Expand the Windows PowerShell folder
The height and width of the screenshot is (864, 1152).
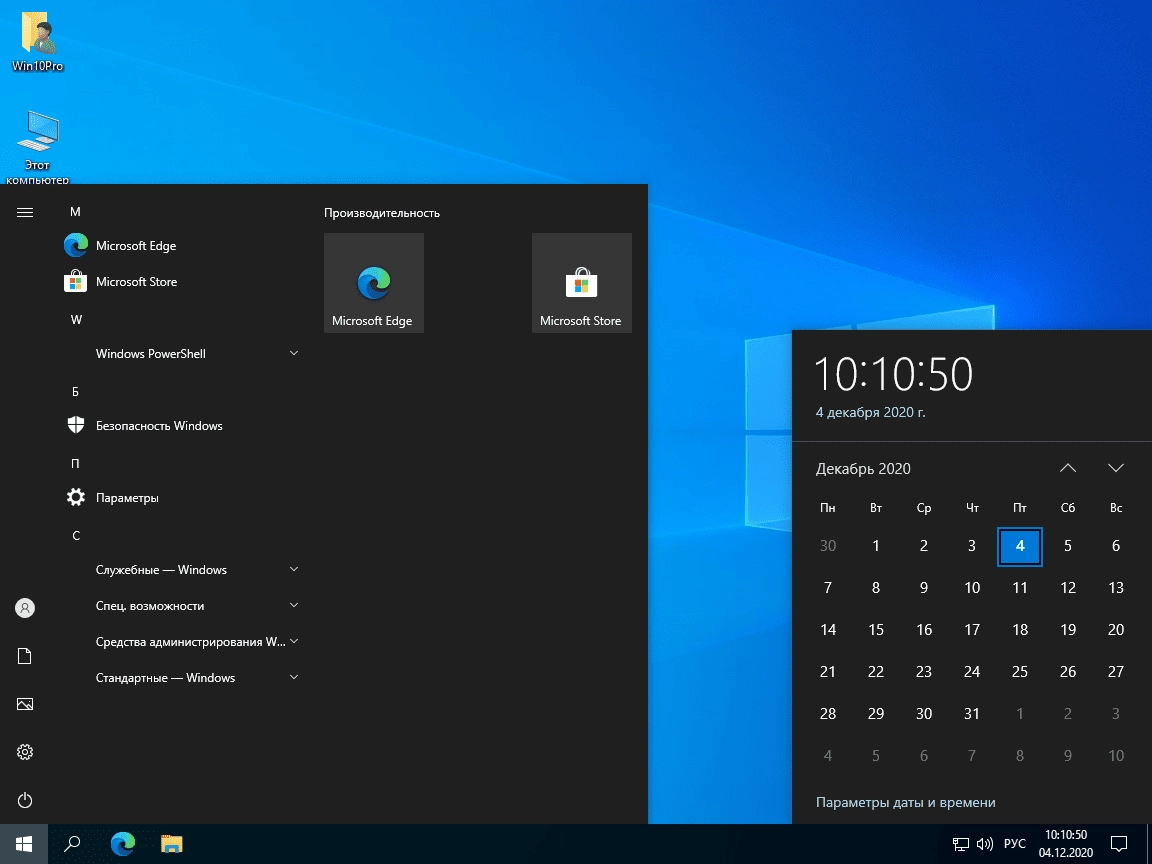tap(181, 353)
